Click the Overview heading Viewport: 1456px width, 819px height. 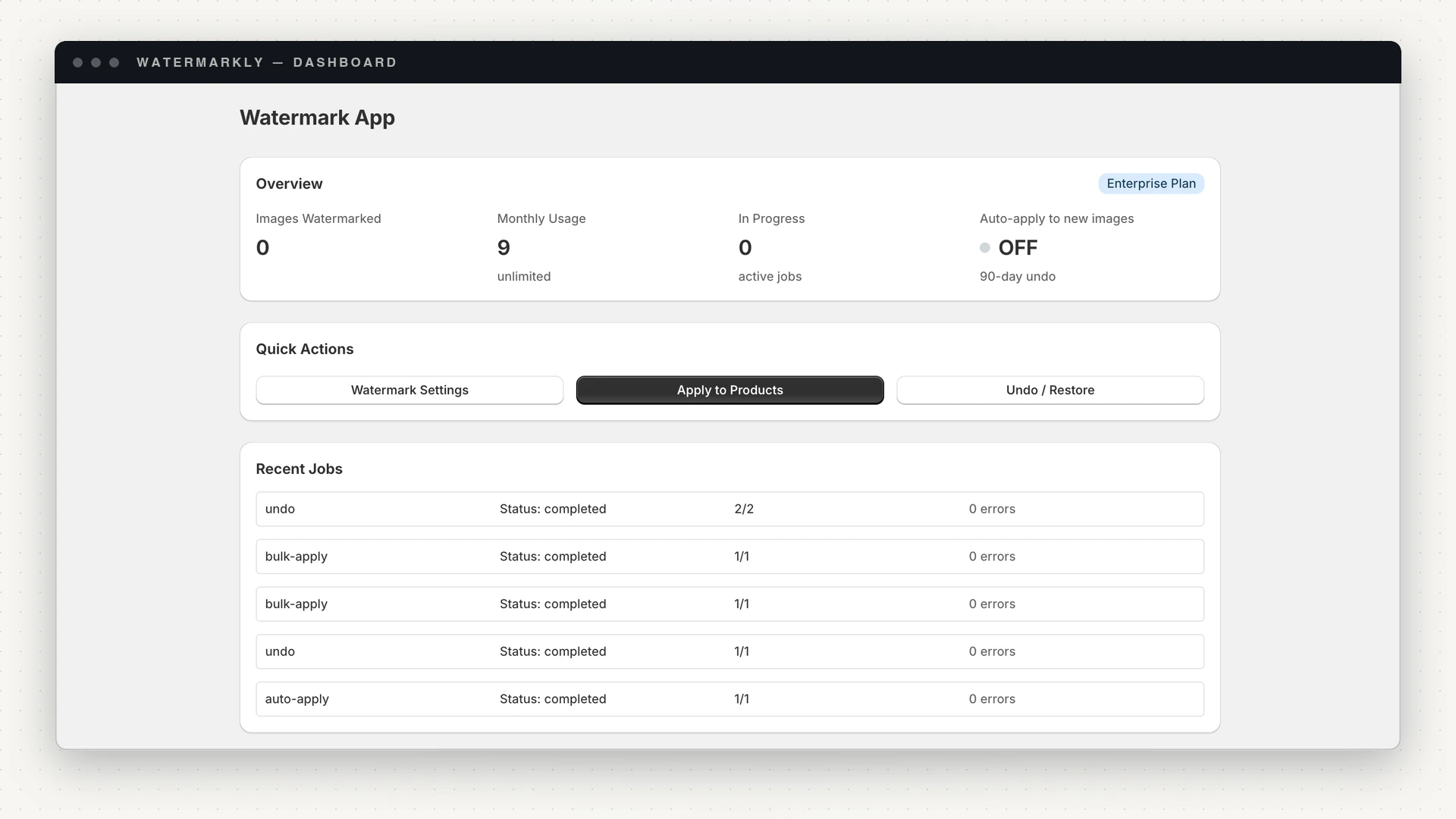pos(289,184)
